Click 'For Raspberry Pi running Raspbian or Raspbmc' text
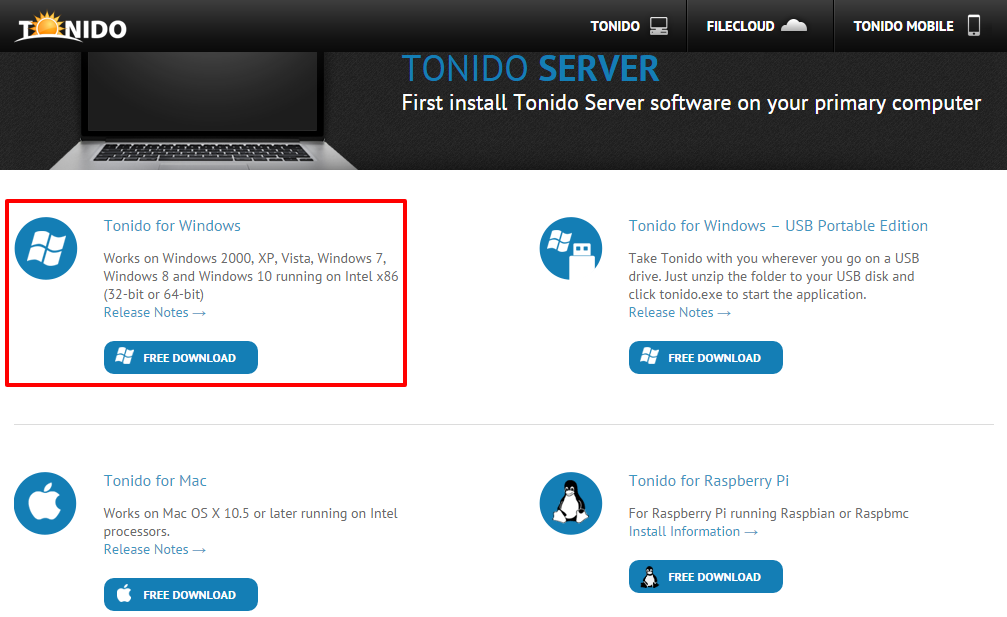The image size is (1007, 617). click(768, 514)
